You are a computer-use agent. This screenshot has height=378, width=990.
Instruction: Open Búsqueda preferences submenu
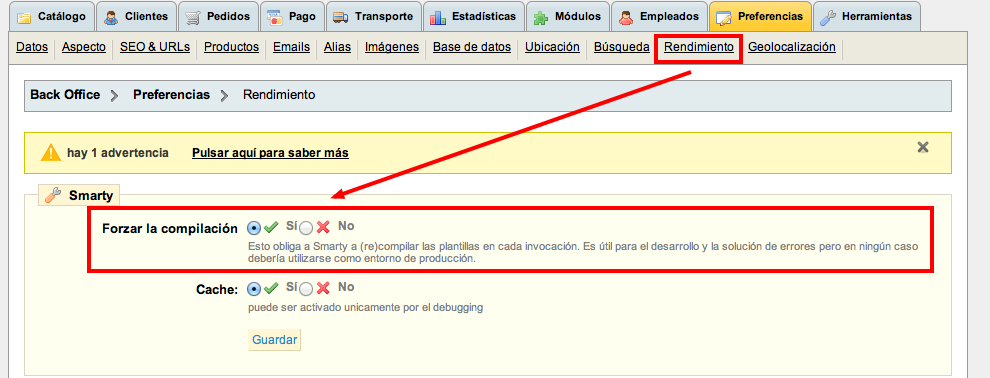[622, 47]
